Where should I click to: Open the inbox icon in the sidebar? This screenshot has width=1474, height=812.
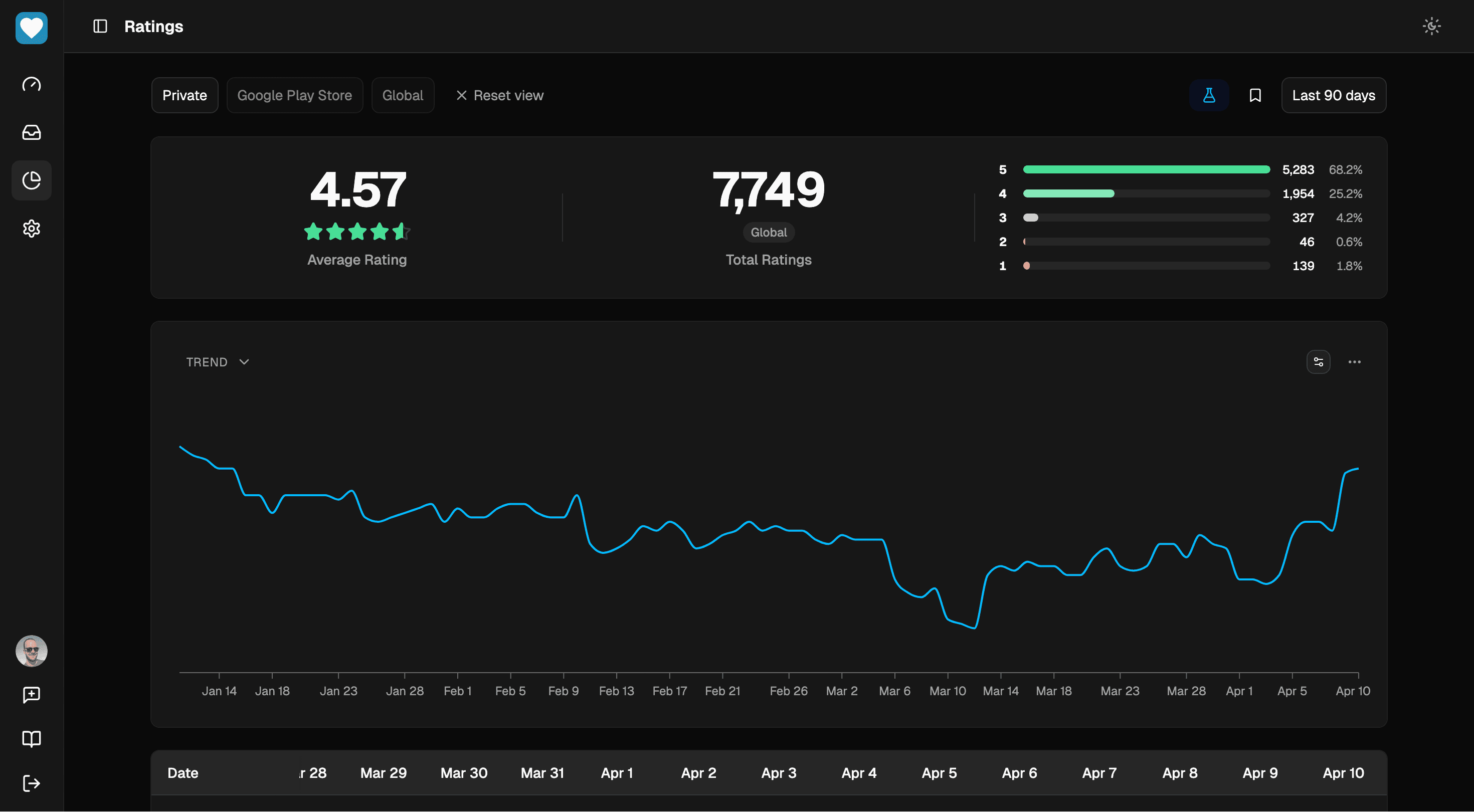(32, 132)
